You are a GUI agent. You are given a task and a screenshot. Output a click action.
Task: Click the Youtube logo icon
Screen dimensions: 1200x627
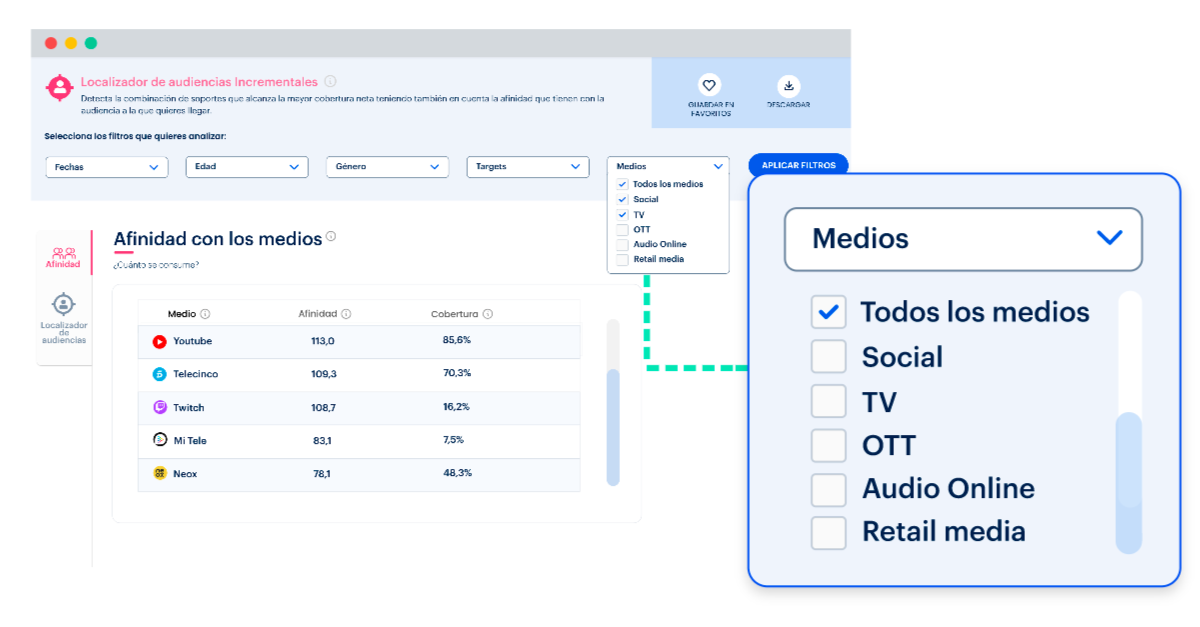pyautogui.click(x=159, y=341)
